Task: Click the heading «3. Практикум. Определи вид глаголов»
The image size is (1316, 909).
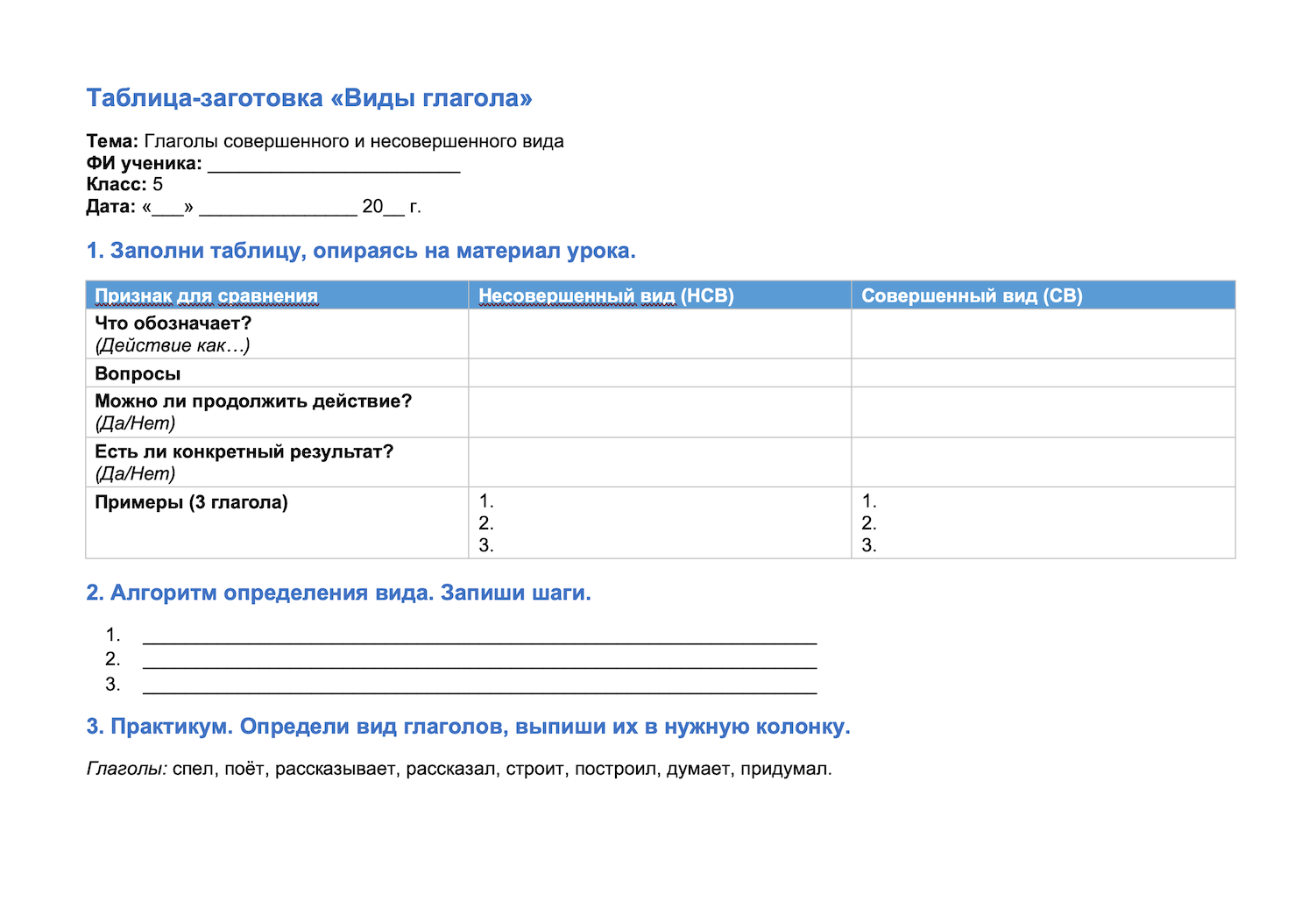Action: 468,727
